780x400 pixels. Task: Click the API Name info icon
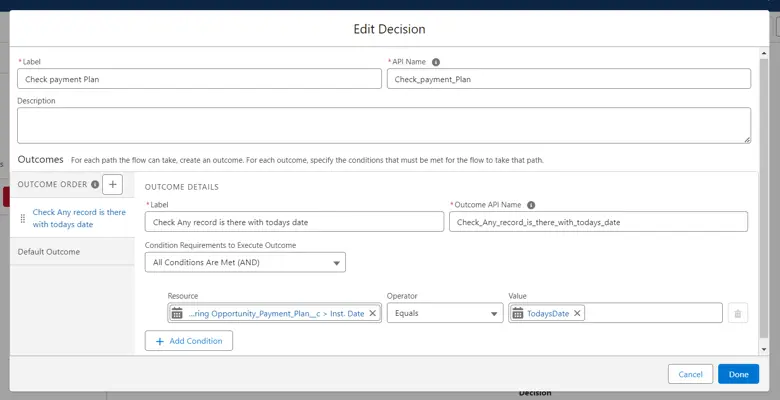coord(436,62)
